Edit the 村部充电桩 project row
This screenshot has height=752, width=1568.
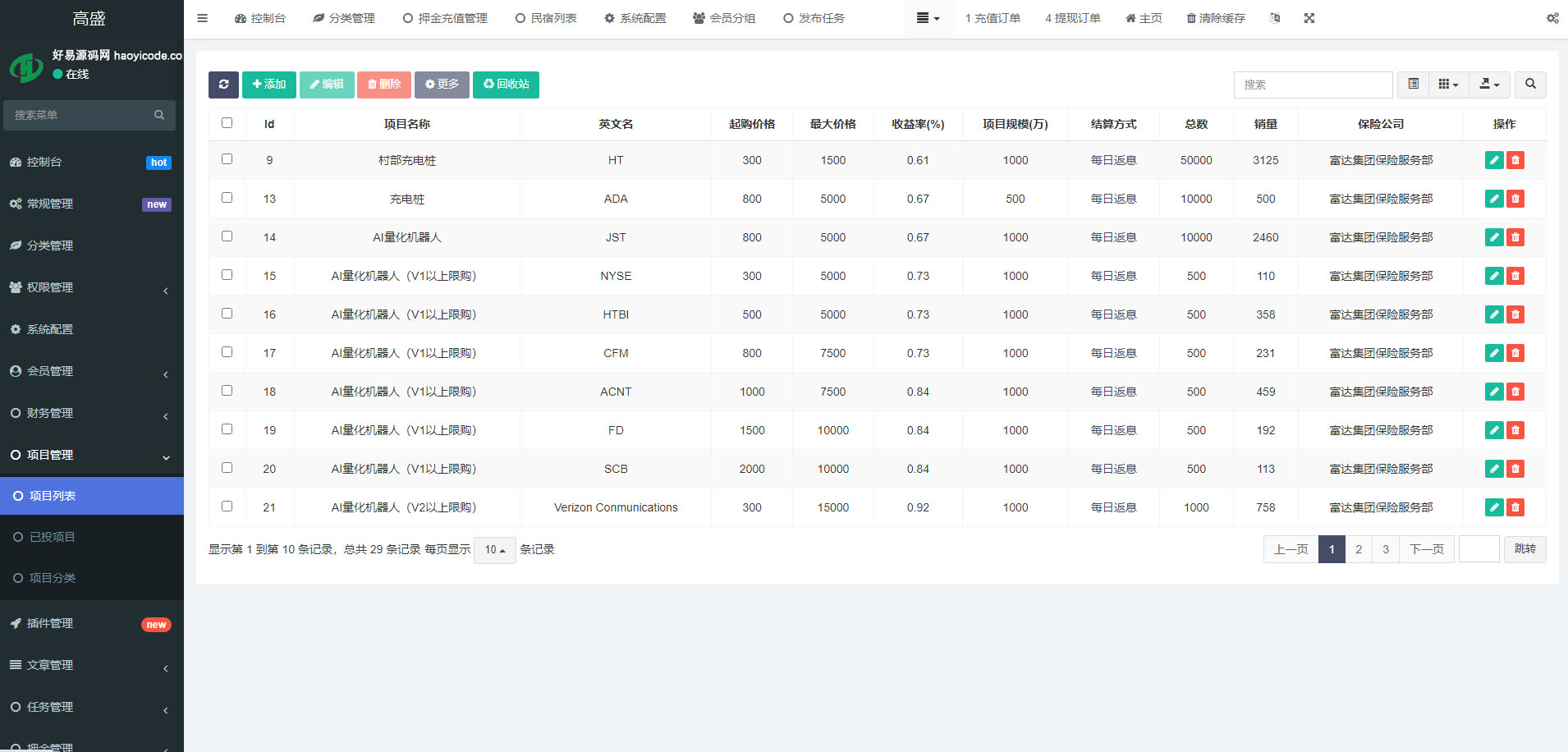tap(1493, 160)
